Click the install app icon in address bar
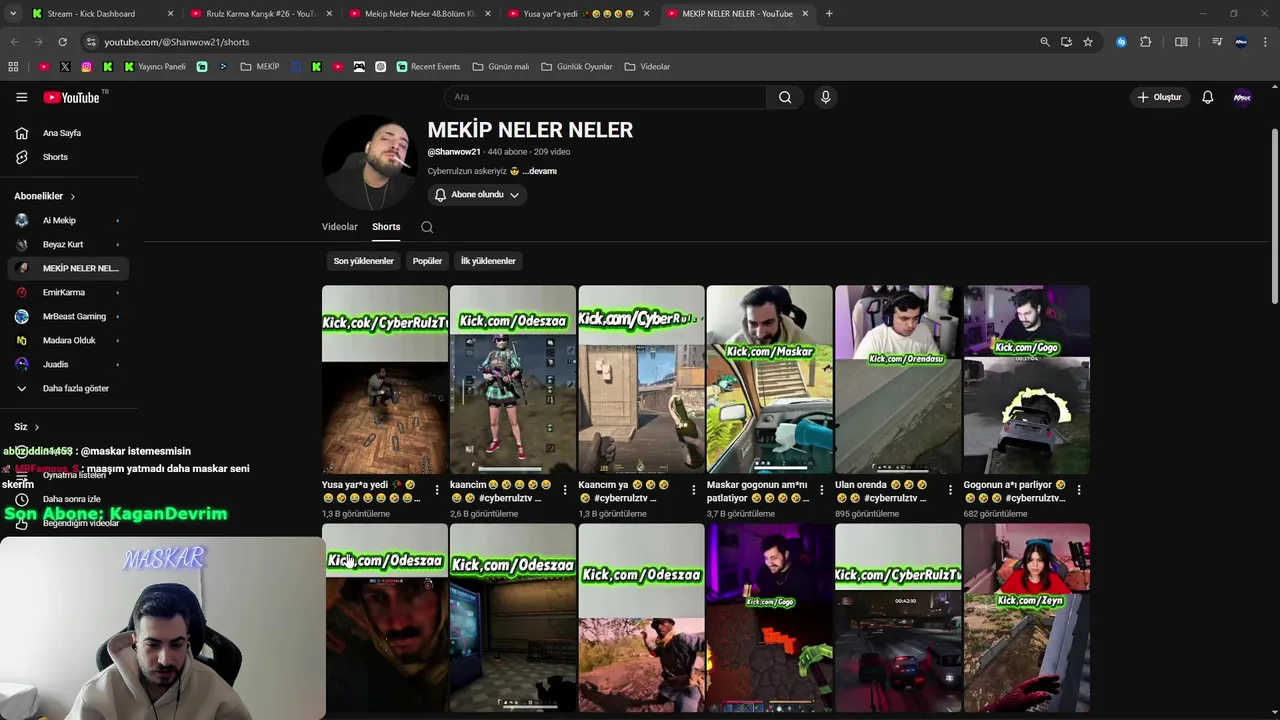1280x720 pixels. pos(1066,42)
